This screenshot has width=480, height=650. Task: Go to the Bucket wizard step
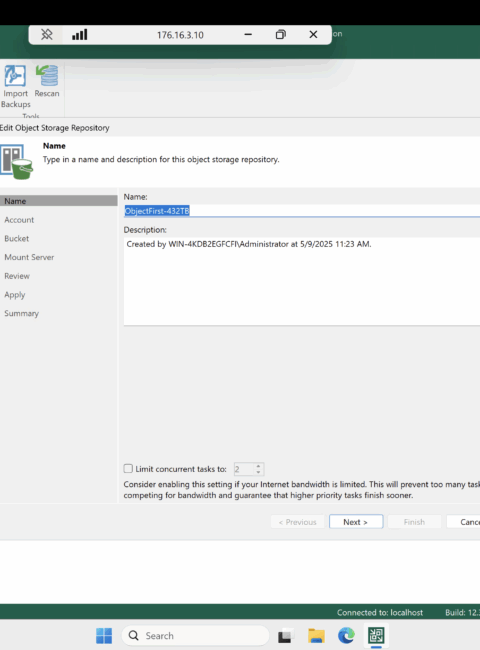pyautogui.click(x=17, y=238)
